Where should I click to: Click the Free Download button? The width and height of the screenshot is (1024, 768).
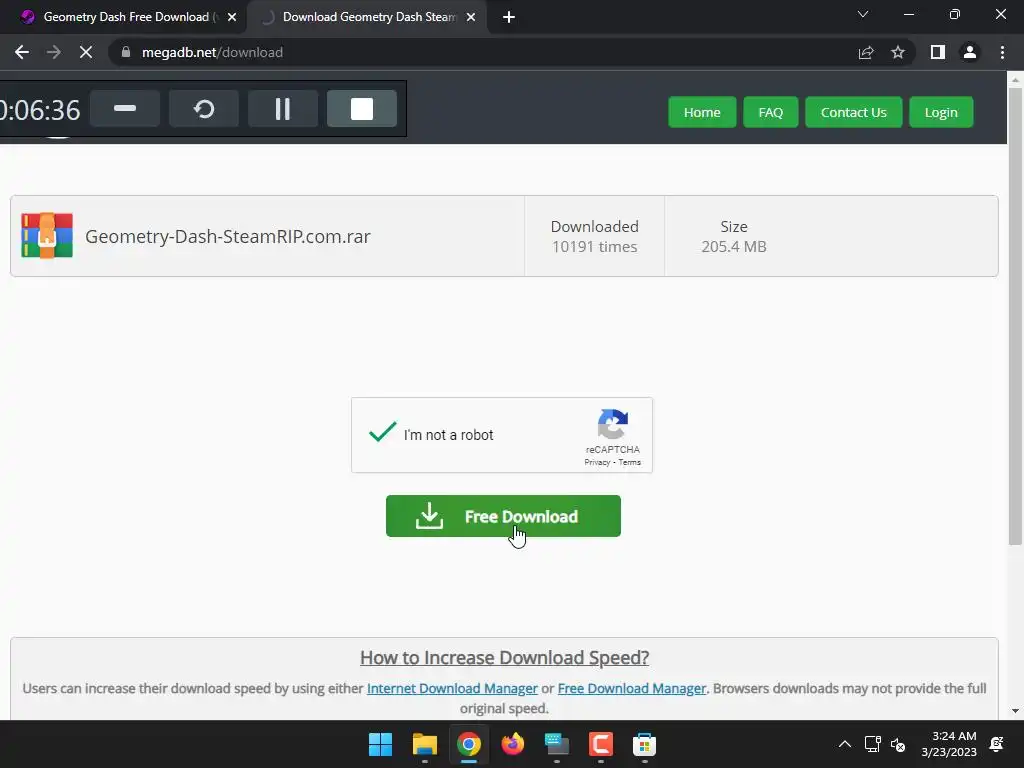pos(503,516)
